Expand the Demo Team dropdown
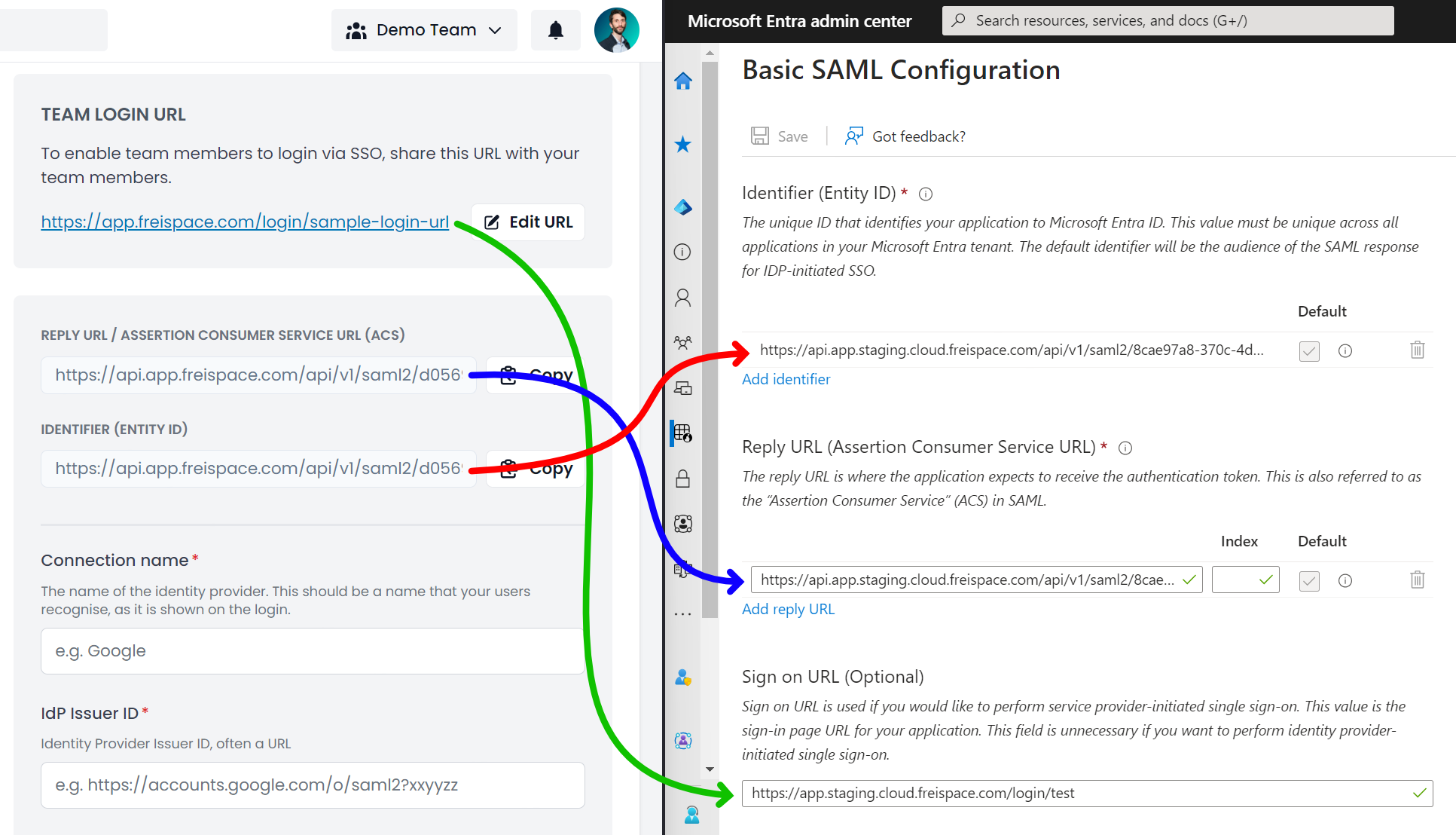Image resolution: width=1456 pixels, height=835 pixels. (424, 29)
